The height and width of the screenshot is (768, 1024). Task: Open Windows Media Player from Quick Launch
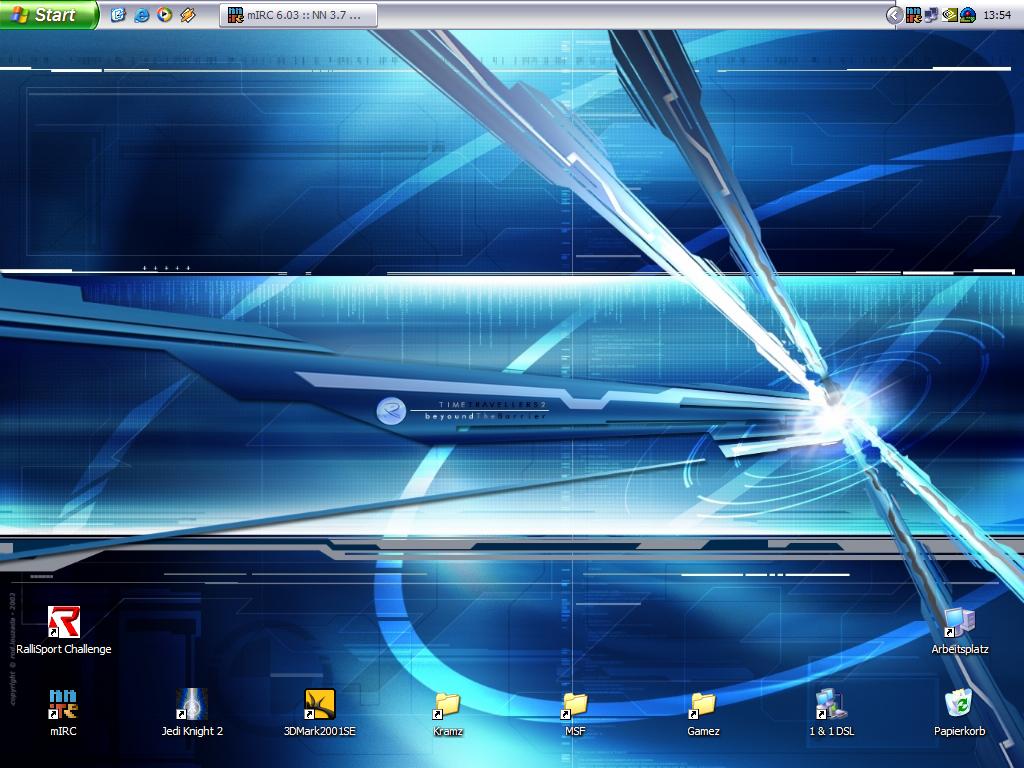(x=165, y=15)
